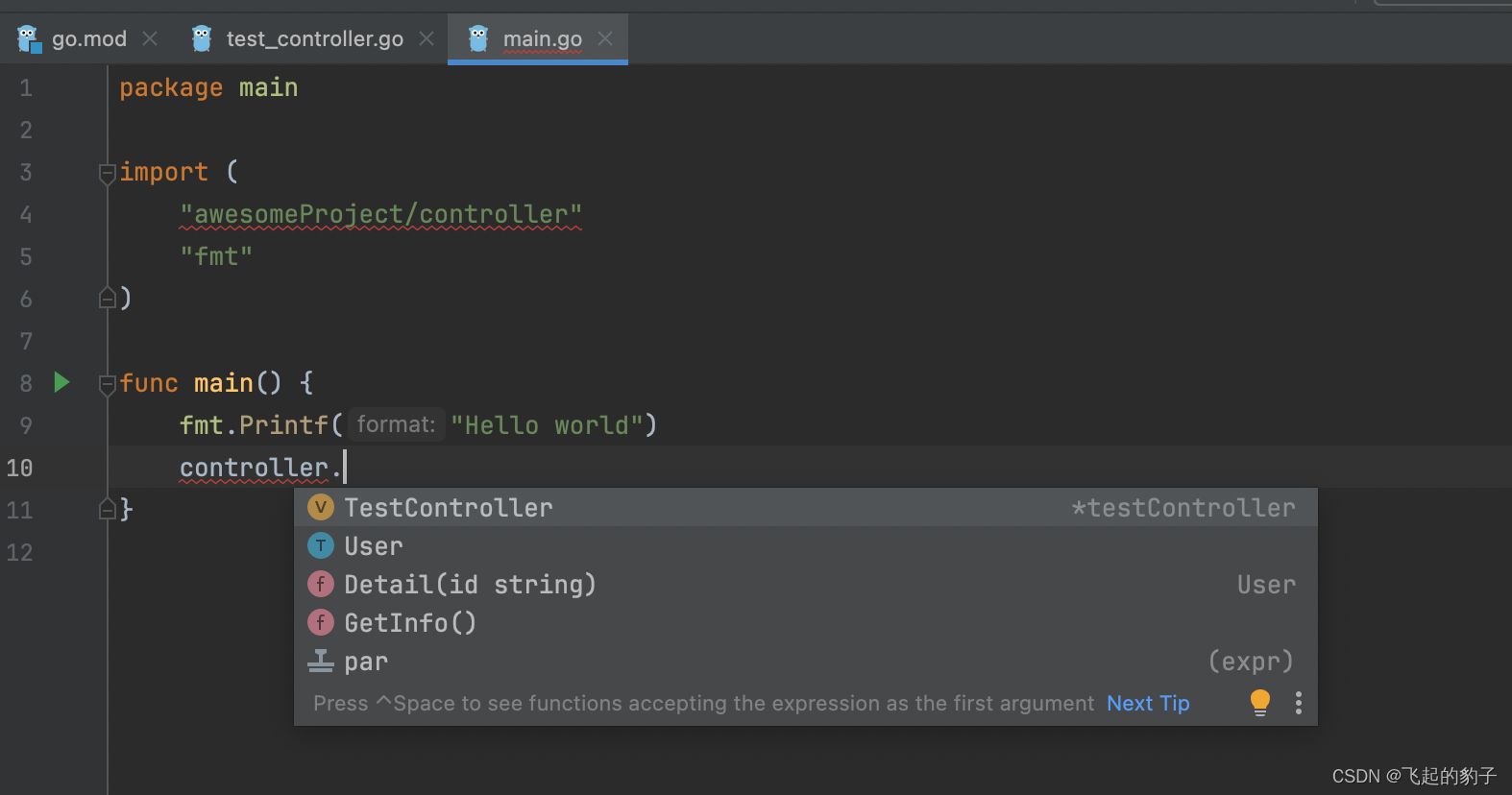The width and height of the screenshot is (1512, 795).
Task: Choose GetInfo() completion suggestion
Action: point(805,622)
